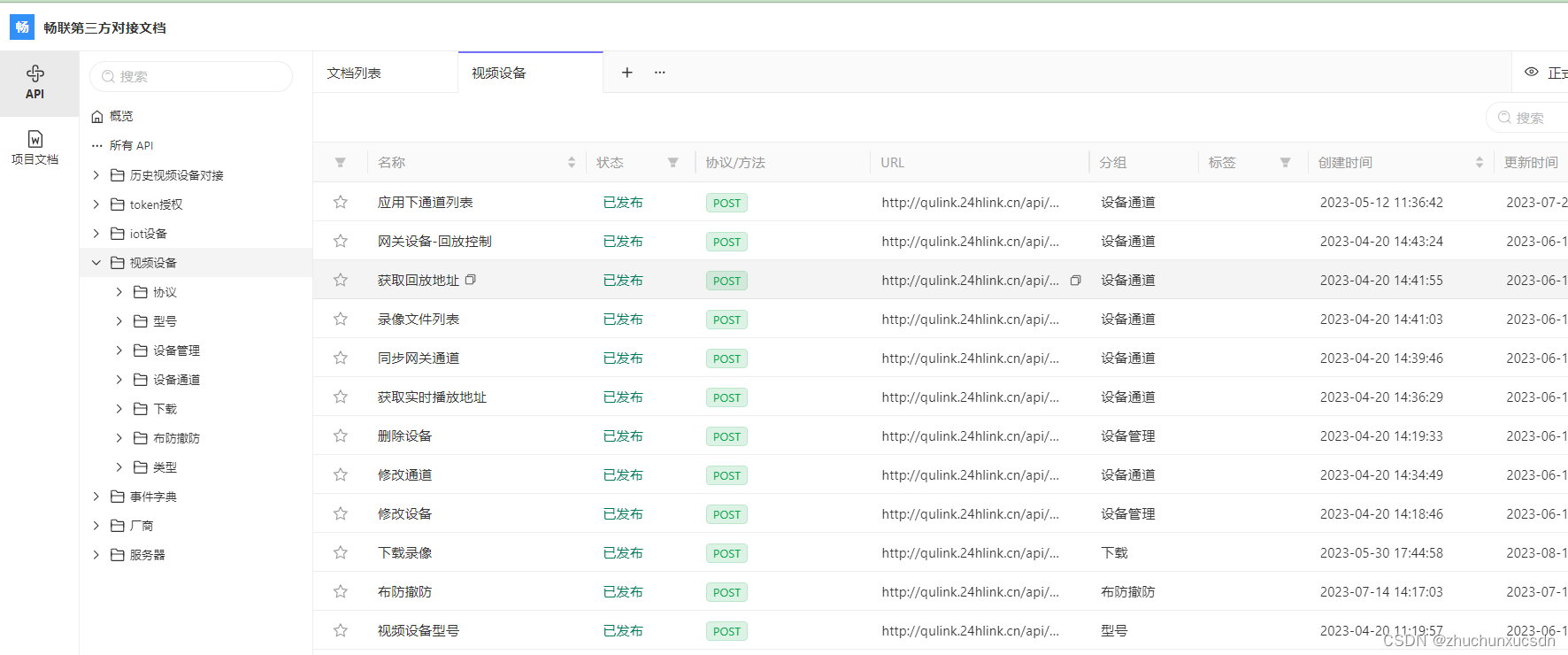Star the 网关设备-回放控制 row
The height and width of the screenshot is (655, 1568).
[340, 241]
